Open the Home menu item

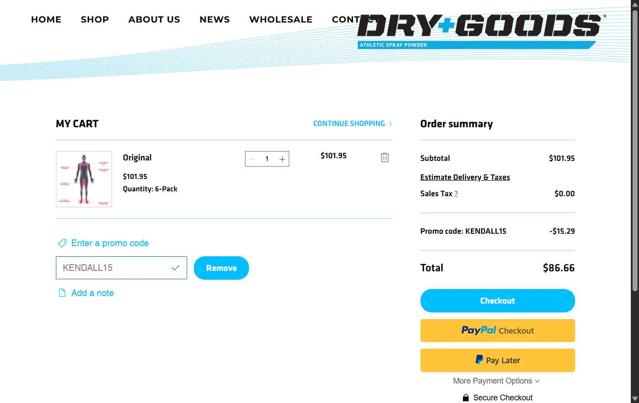(x=46, y=20)
